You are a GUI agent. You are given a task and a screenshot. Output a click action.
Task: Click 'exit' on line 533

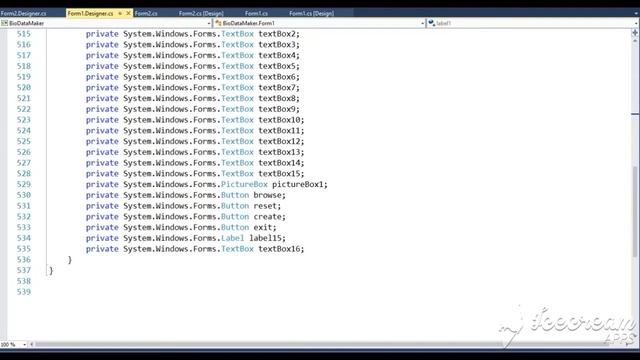263,227
